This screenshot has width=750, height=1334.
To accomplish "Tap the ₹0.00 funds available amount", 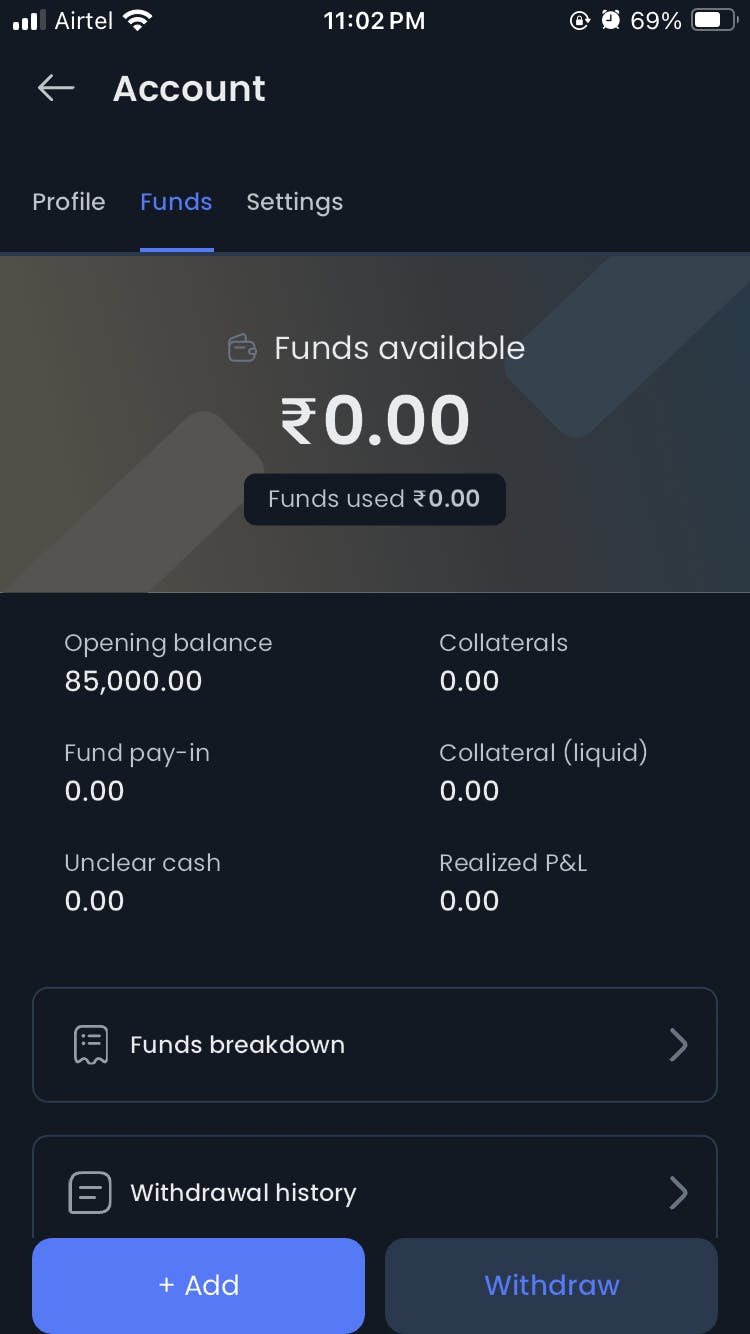I will point(375,419).
